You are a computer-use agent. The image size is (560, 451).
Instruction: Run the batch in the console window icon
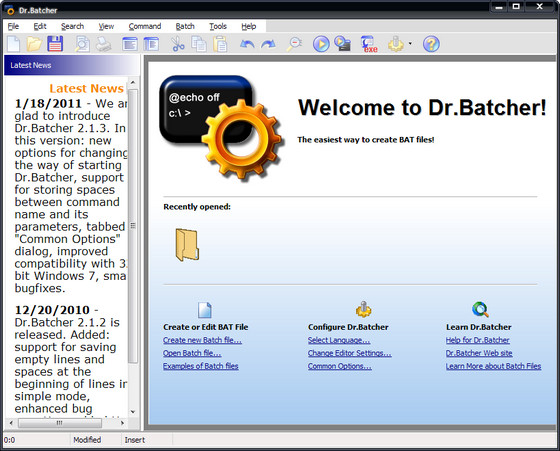pos(342,44)
